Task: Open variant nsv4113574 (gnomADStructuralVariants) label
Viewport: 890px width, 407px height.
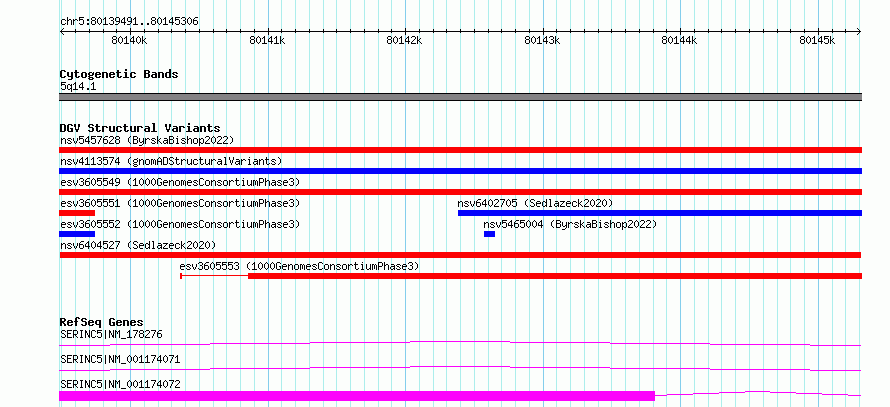Action: (171, 161)
